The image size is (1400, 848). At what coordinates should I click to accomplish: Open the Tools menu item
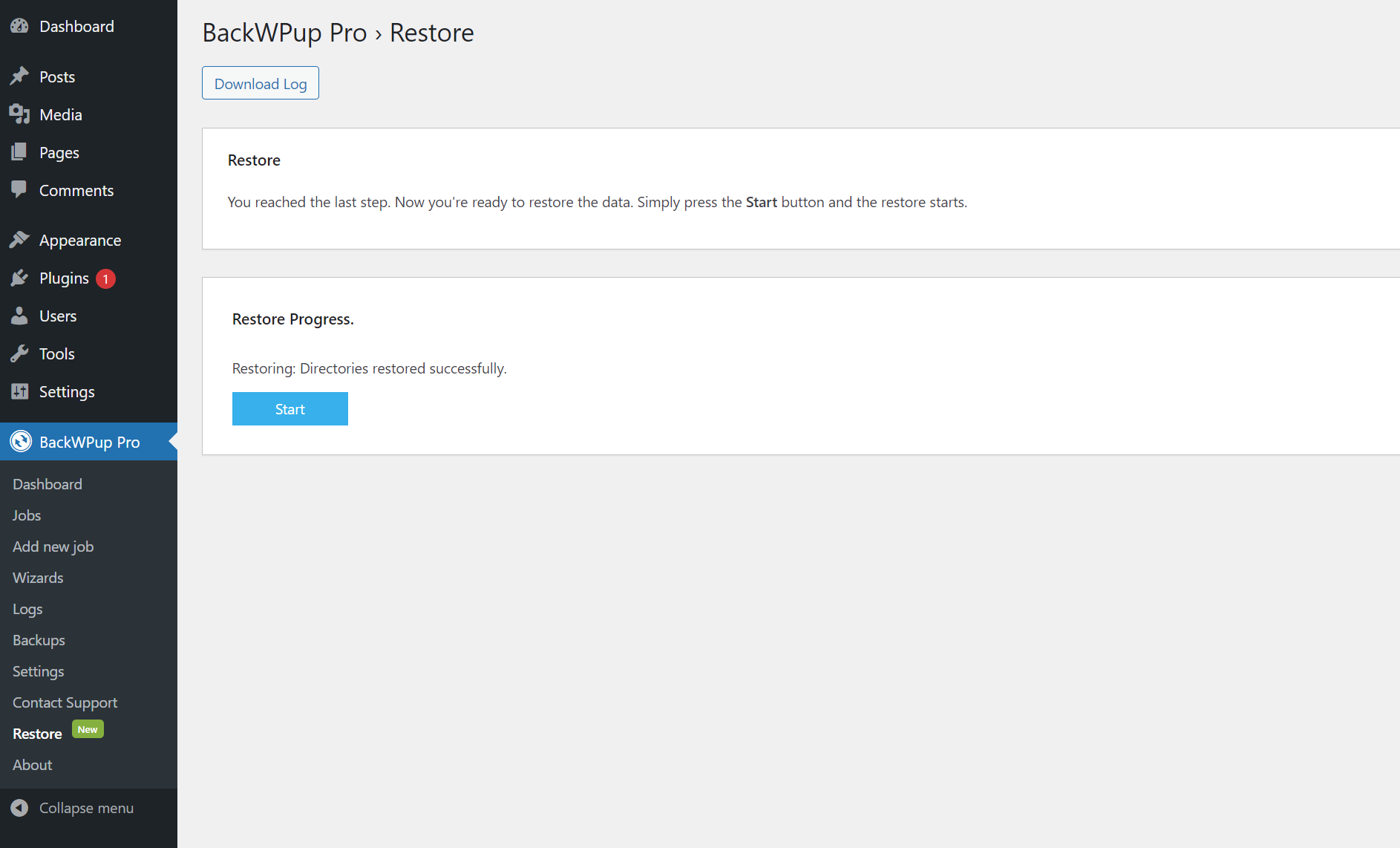[89, 353]
